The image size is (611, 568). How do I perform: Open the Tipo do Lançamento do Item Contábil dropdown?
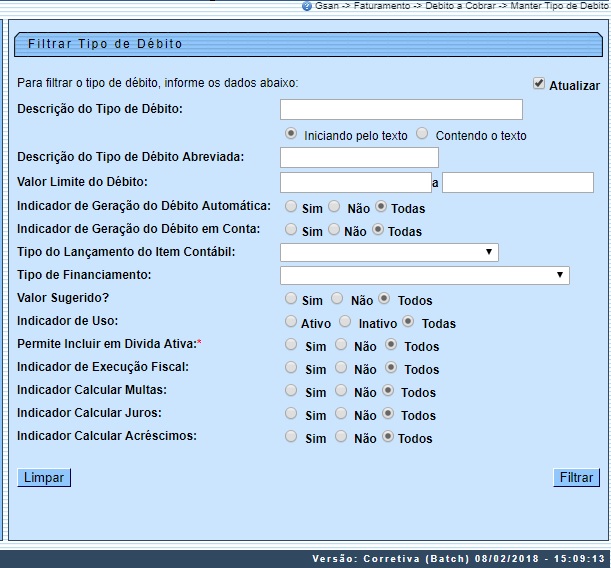click(389, 252)
